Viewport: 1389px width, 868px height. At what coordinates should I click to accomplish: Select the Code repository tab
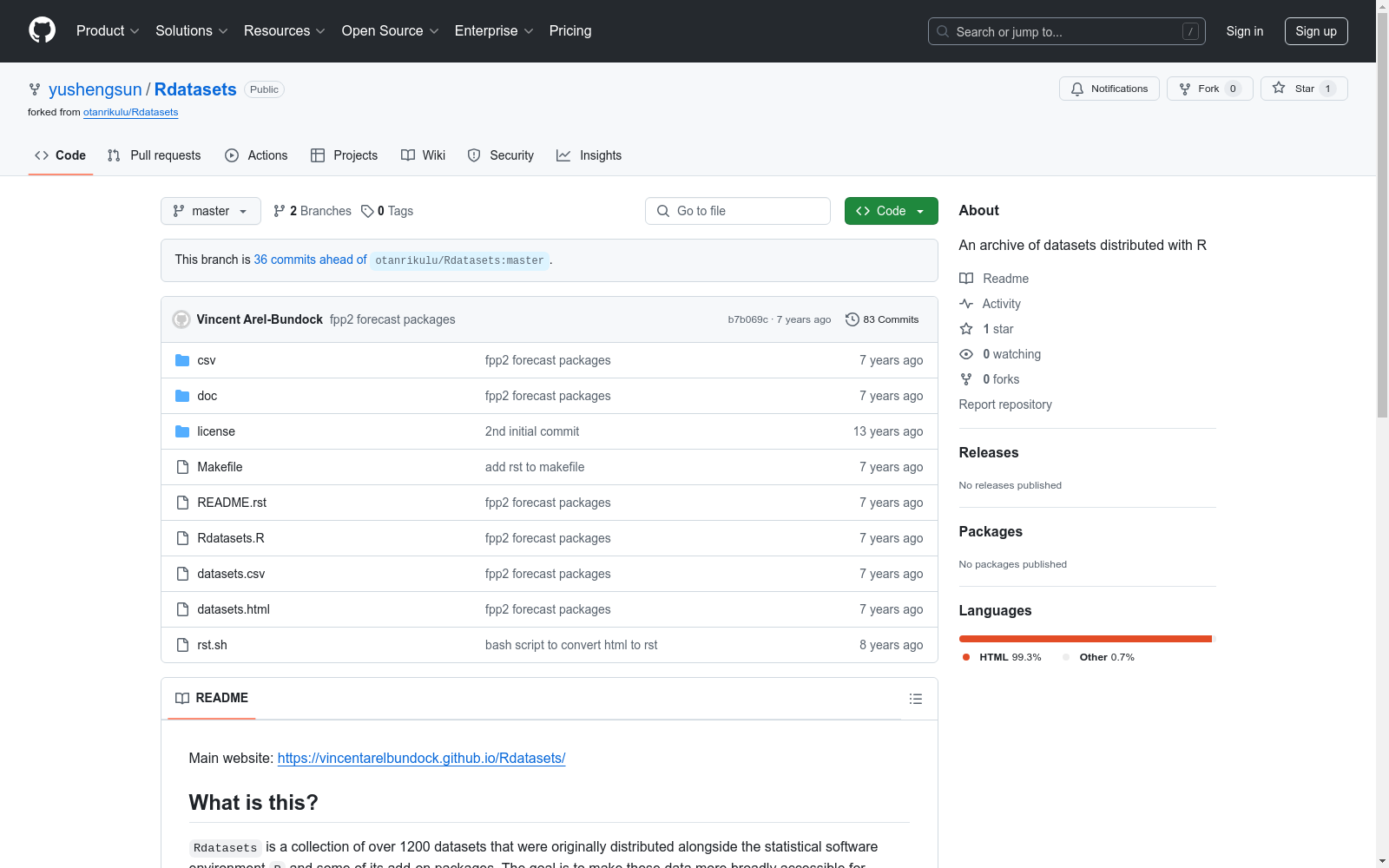tap(60, 155)
